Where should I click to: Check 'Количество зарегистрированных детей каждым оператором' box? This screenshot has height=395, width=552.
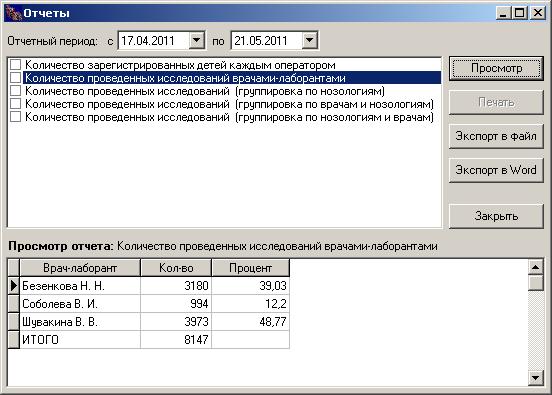click(15, 65)
